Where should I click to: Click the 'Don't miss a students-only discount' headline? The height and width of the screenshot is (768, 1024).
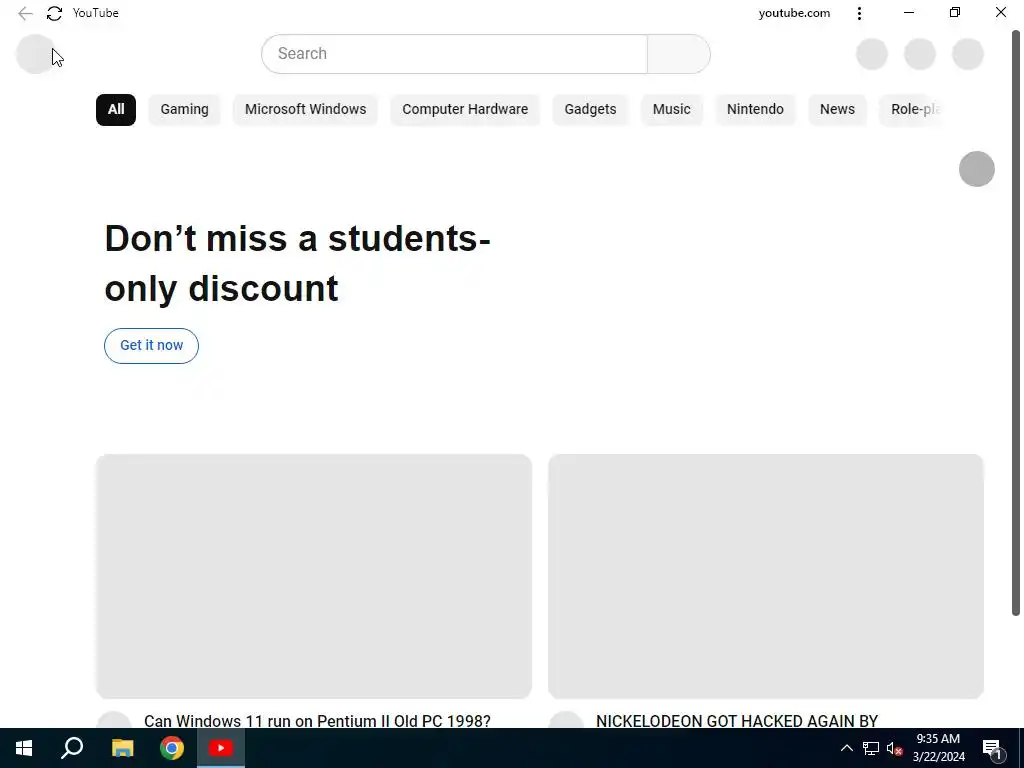coord(297,263)
